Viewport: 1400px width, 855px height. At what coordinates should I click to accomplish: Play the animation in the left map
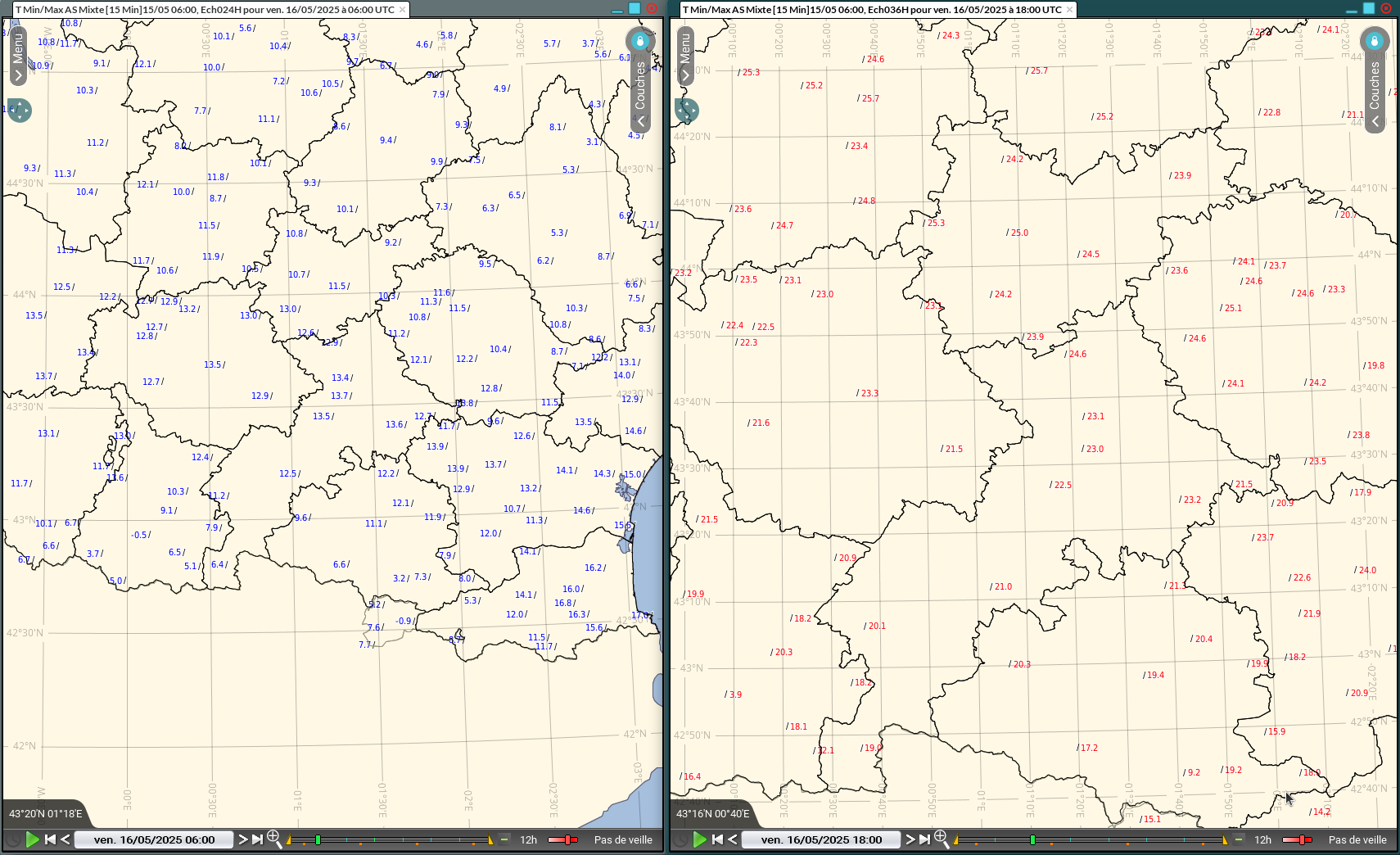tap(33, 839)
